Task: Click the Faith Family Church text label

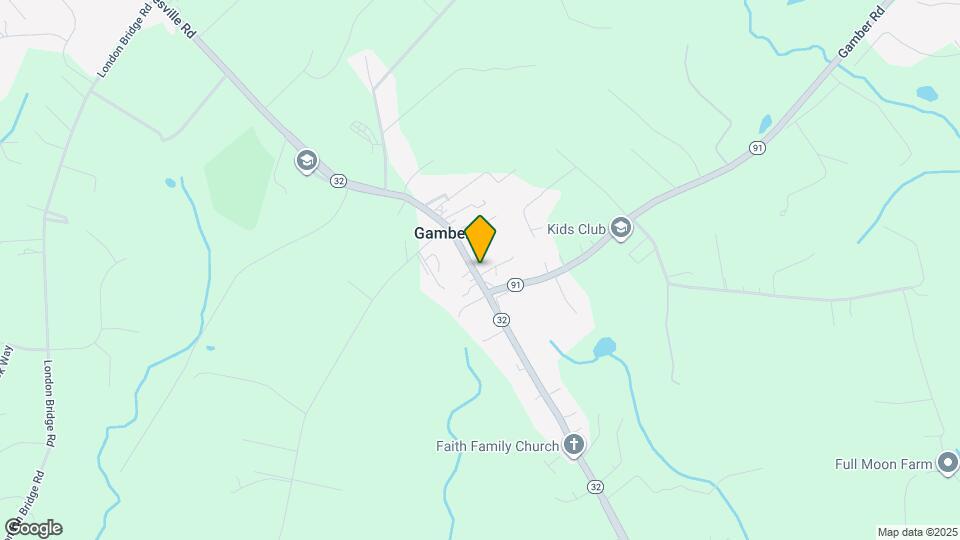Action: point(497,446)
